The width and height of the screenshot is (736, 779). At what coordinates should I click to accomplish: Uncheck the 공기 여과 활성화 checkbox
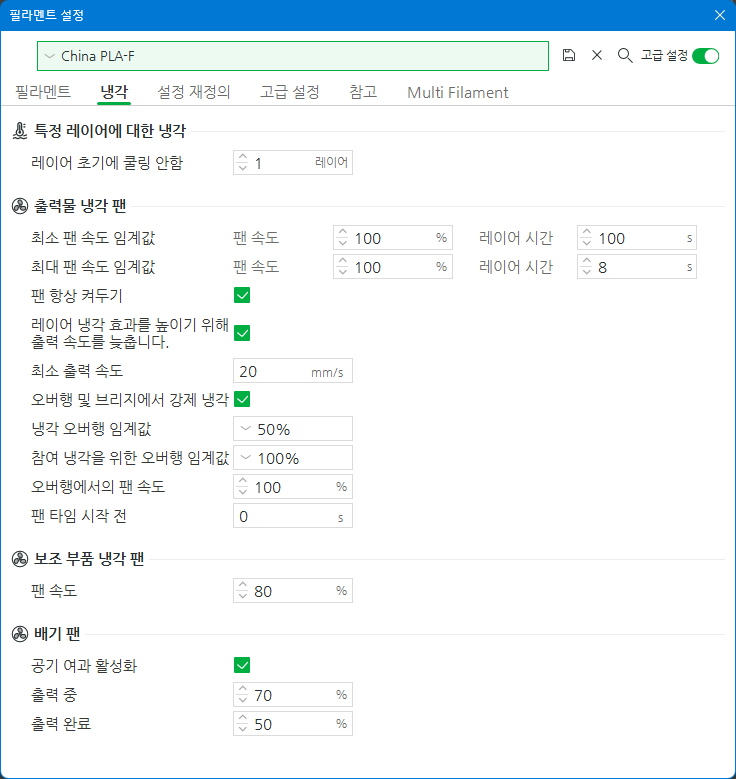point(242,665)
